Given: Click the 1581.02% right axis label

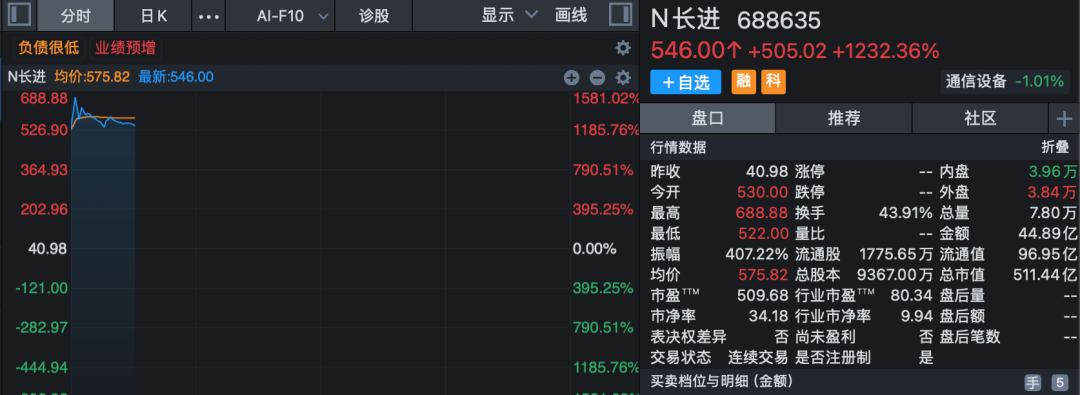Looking at the screenshot, I should click(x=606, y=99).
